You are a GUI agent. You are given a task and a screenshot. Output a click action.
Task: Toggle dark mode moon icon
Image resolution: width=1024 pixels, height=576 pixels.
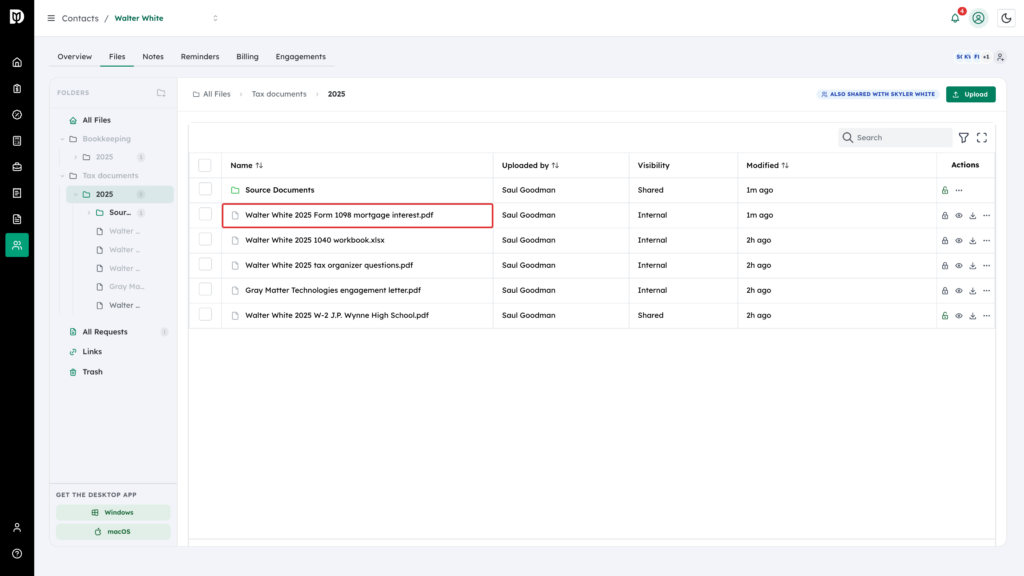[1006, 18]
